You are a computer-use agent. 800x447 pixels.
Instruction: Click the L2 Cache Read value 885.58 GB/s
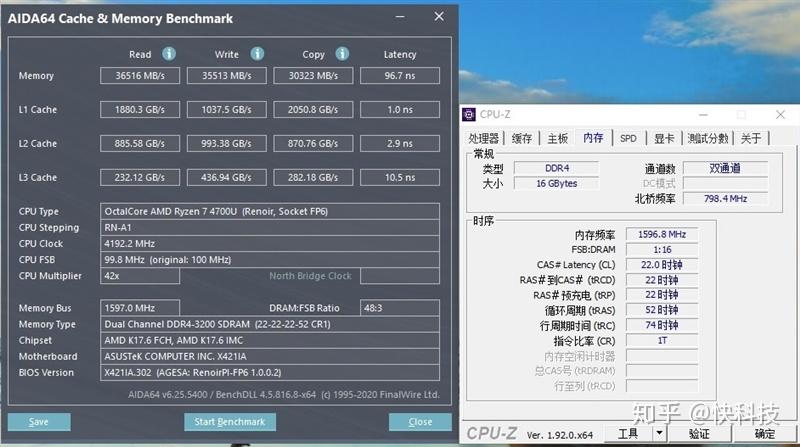click(140, 143)
